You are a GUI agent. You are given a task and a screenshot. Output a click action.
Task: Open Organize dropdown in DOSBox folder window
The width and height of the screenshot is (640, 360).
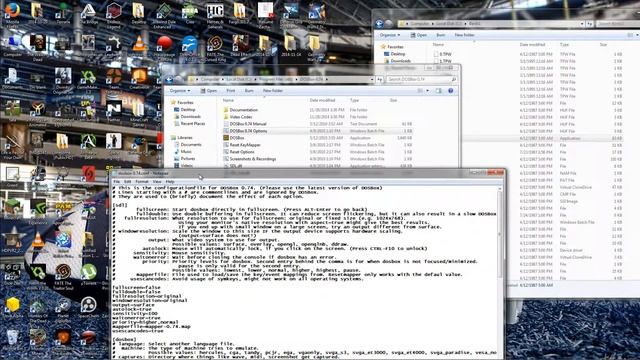pos(180,91)
